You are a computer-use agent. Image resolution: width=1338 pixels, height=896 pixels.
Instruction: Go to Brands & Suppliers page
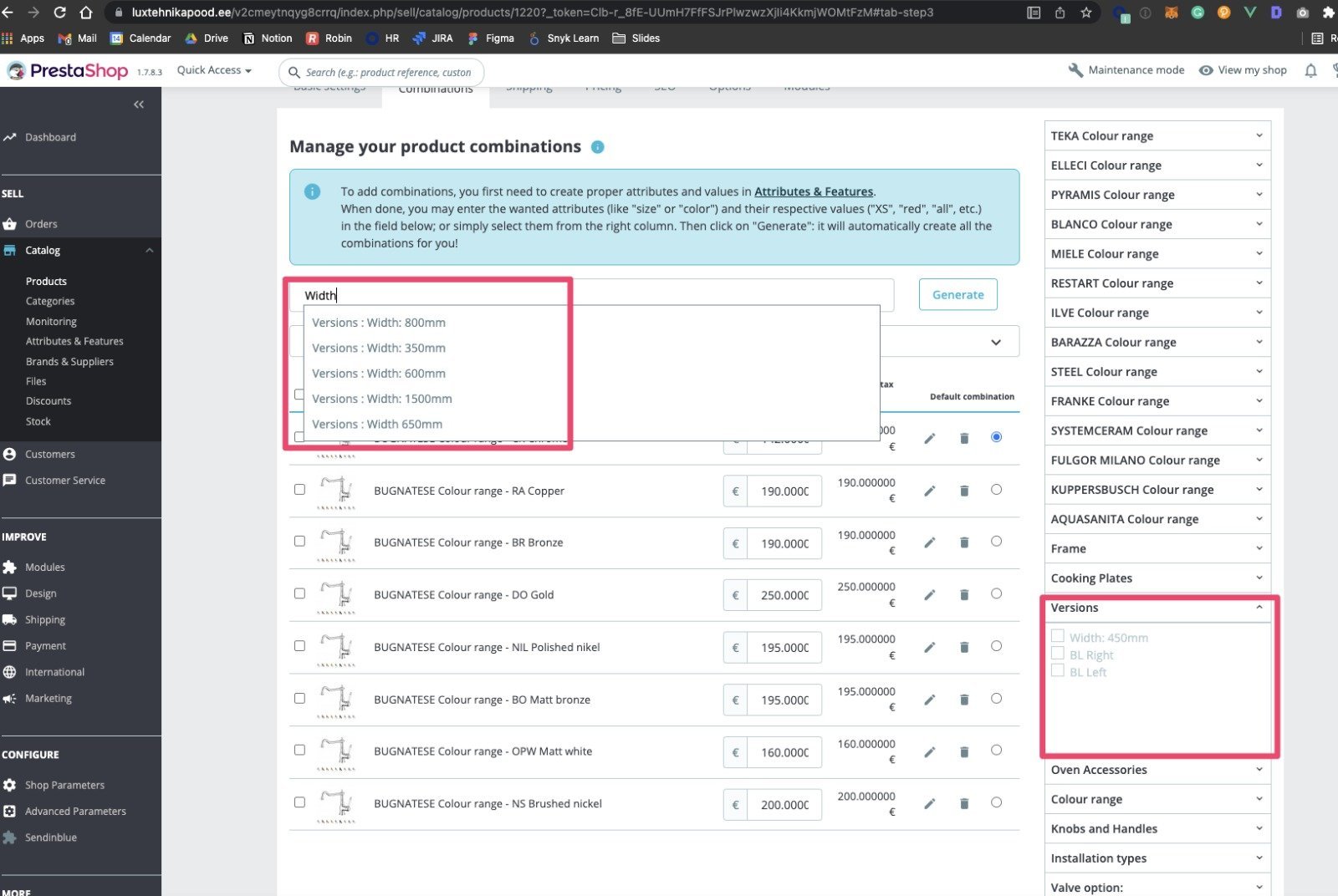tap(69, 362)
